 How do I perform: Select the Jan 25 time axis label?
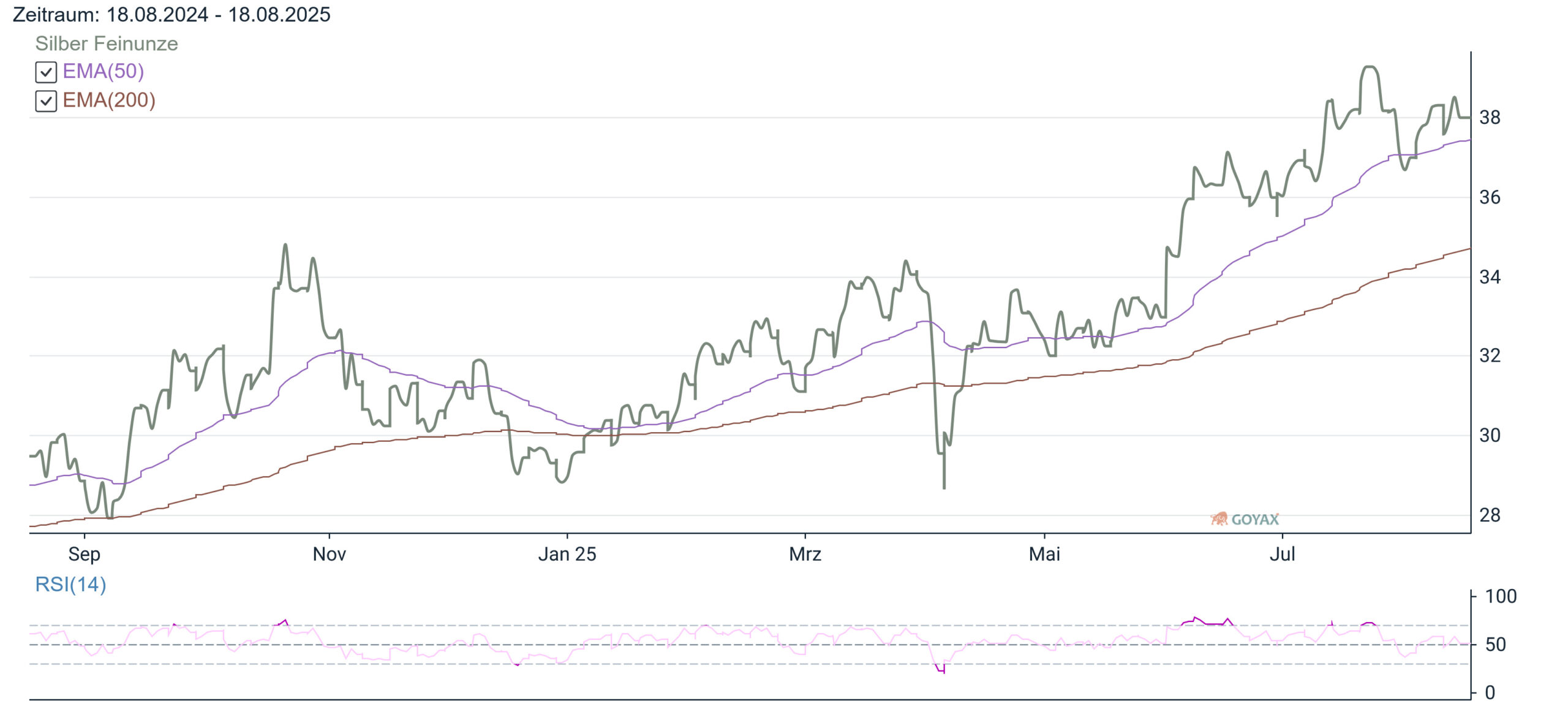click(567, 554)
